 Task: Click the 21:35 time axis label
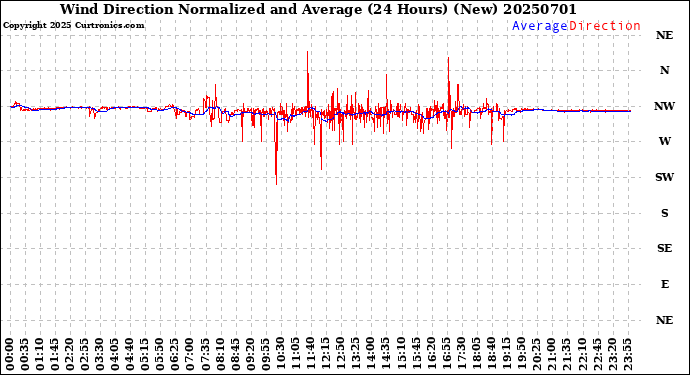[566, 355]
